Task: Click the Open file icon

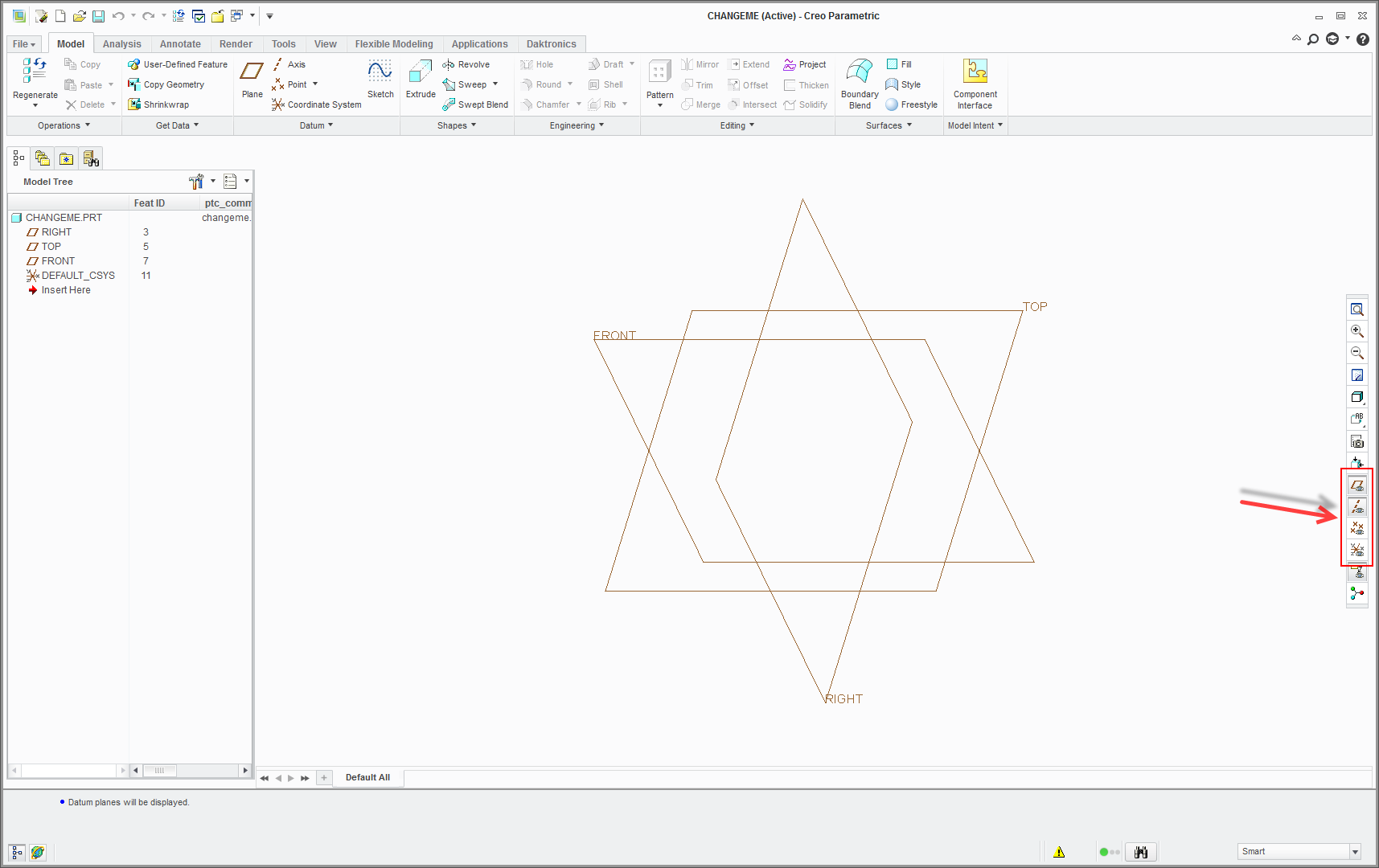Action: pos(79,16)
